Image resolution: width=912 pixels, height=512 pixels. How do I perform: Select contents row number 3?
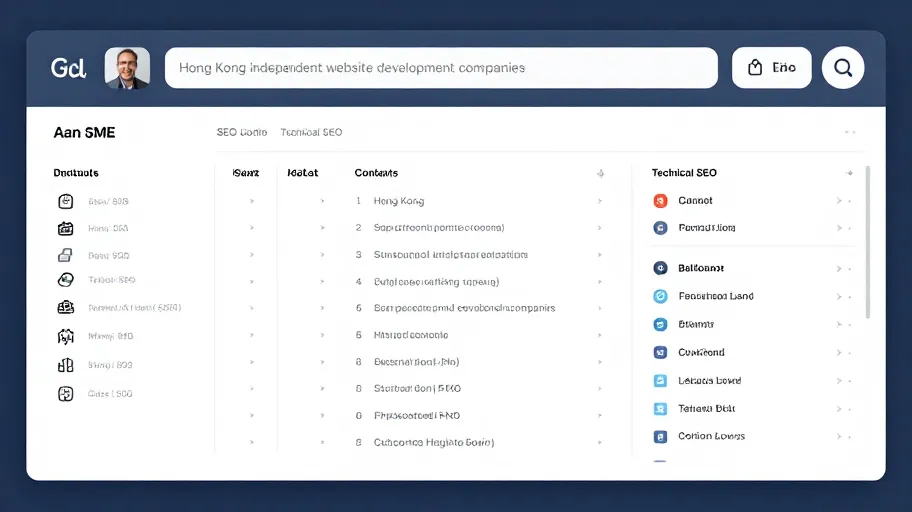(x=478, y=255)
